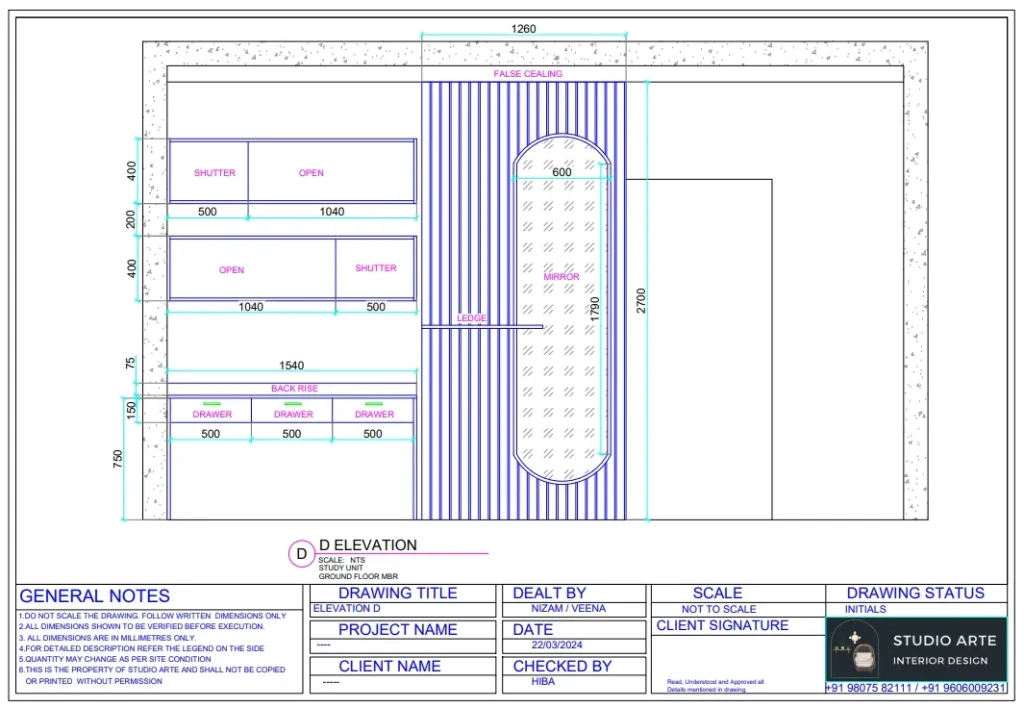Click the LEDGE label on the drawing

click(x=471, y=318)
